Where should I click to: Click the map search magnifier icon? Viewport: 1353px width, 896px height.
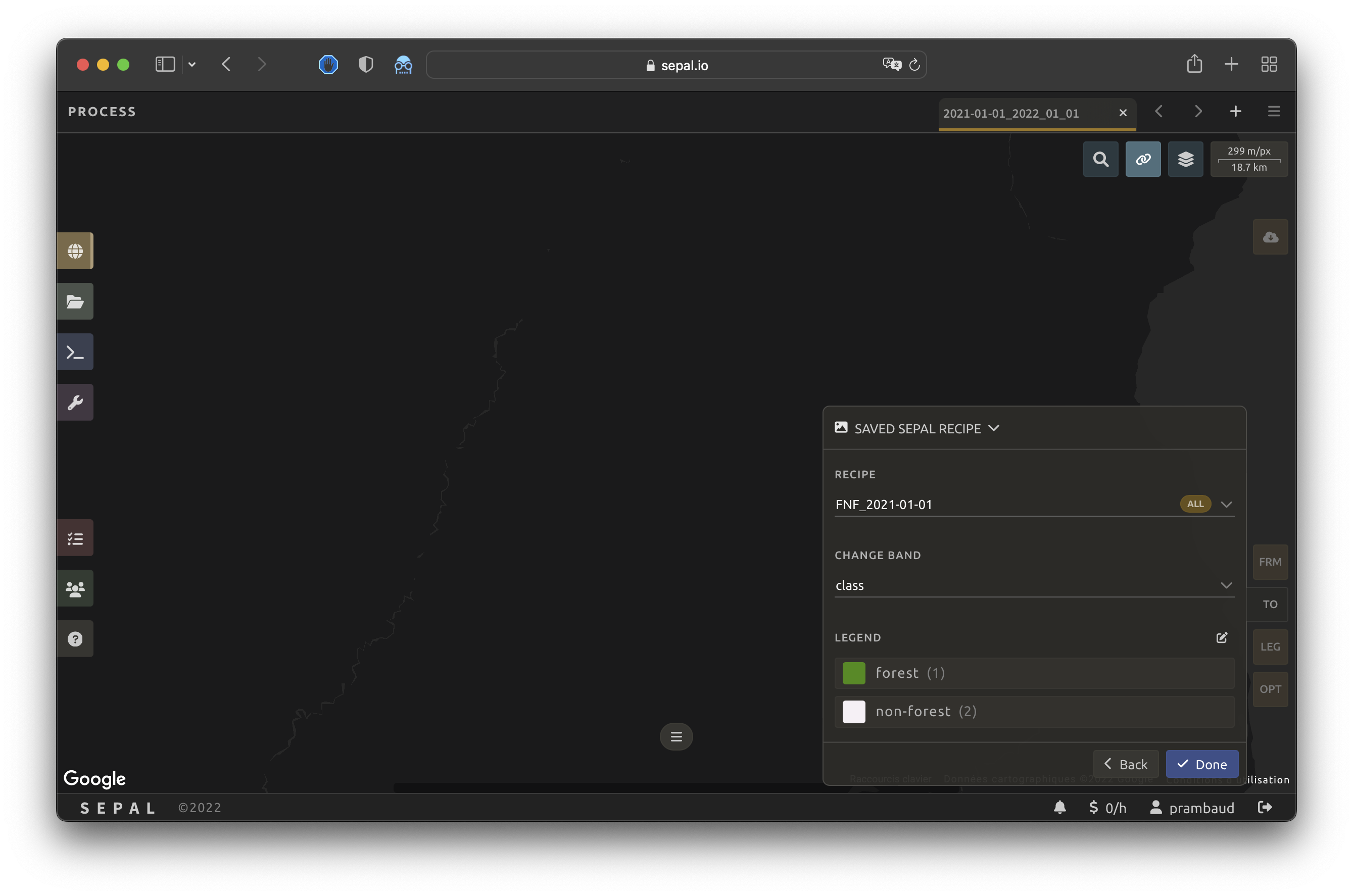(x=1100, y=159)
